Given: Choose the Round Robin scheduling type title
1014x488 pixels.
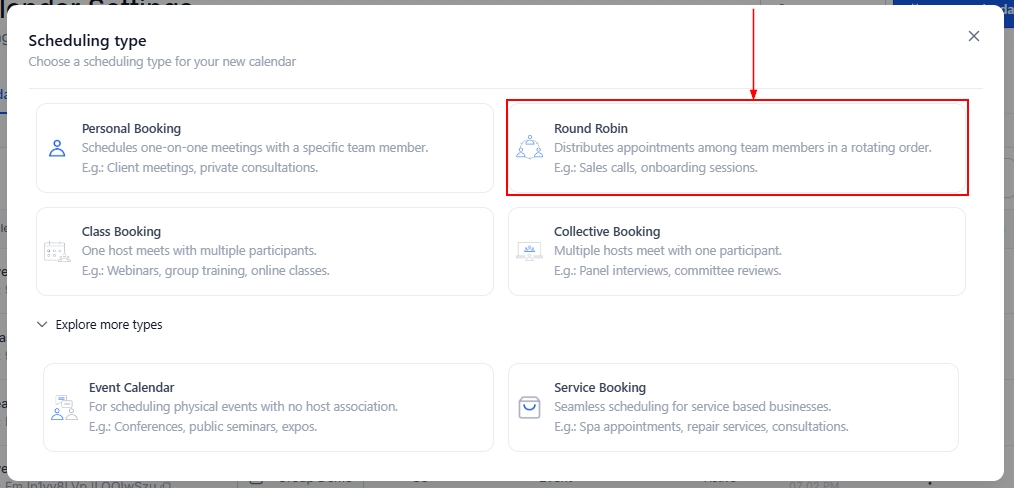Looking at the screenshot, I should pos(590,128).
